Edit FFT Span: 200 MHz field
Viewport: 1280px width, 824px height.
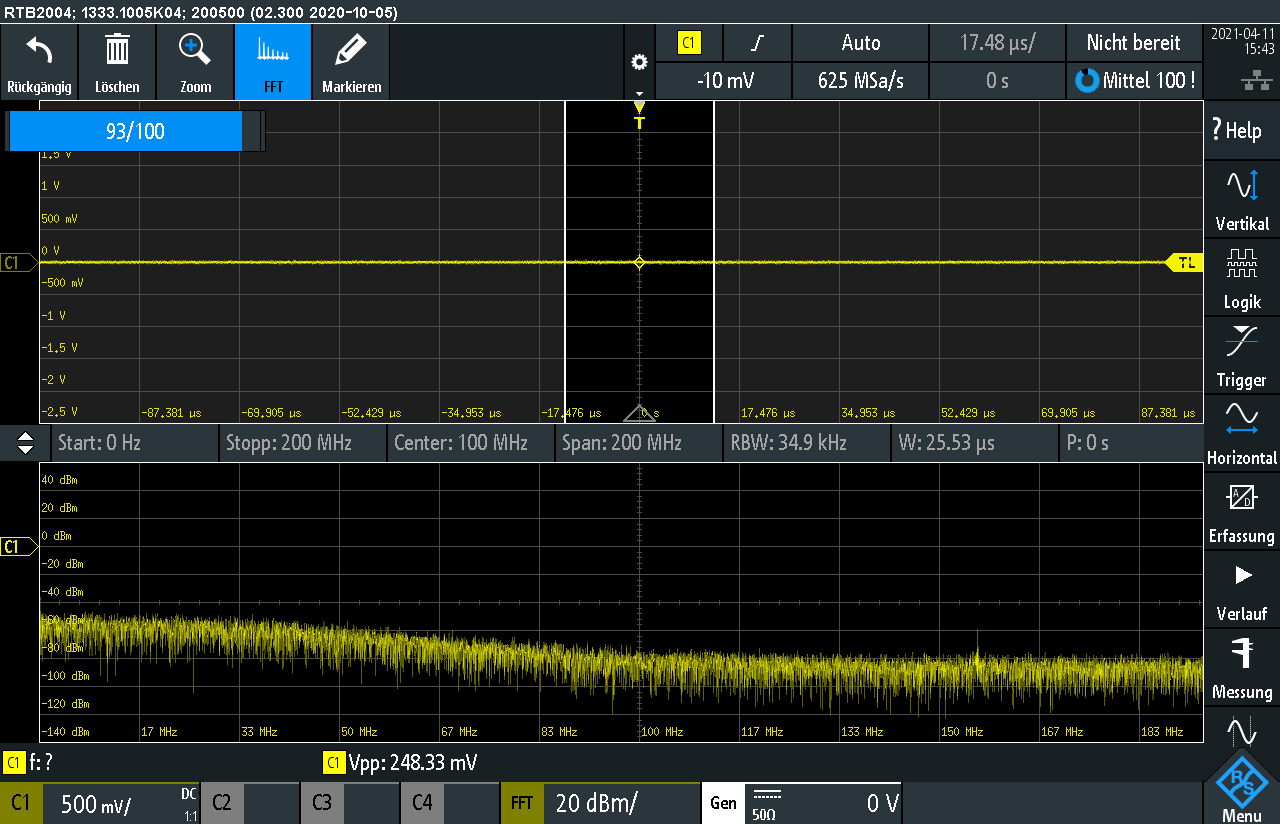(638, 442)
